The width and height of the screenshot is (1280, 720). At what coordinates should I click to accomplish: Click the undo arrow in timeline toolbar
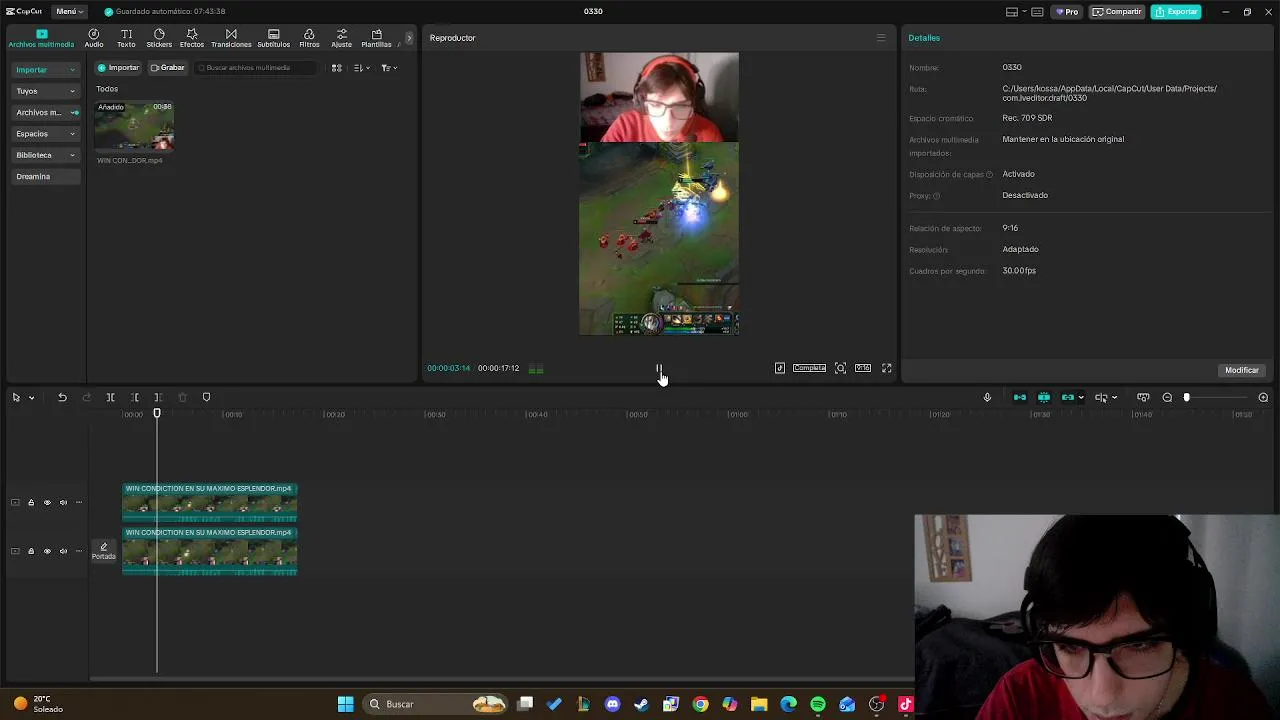62,397
